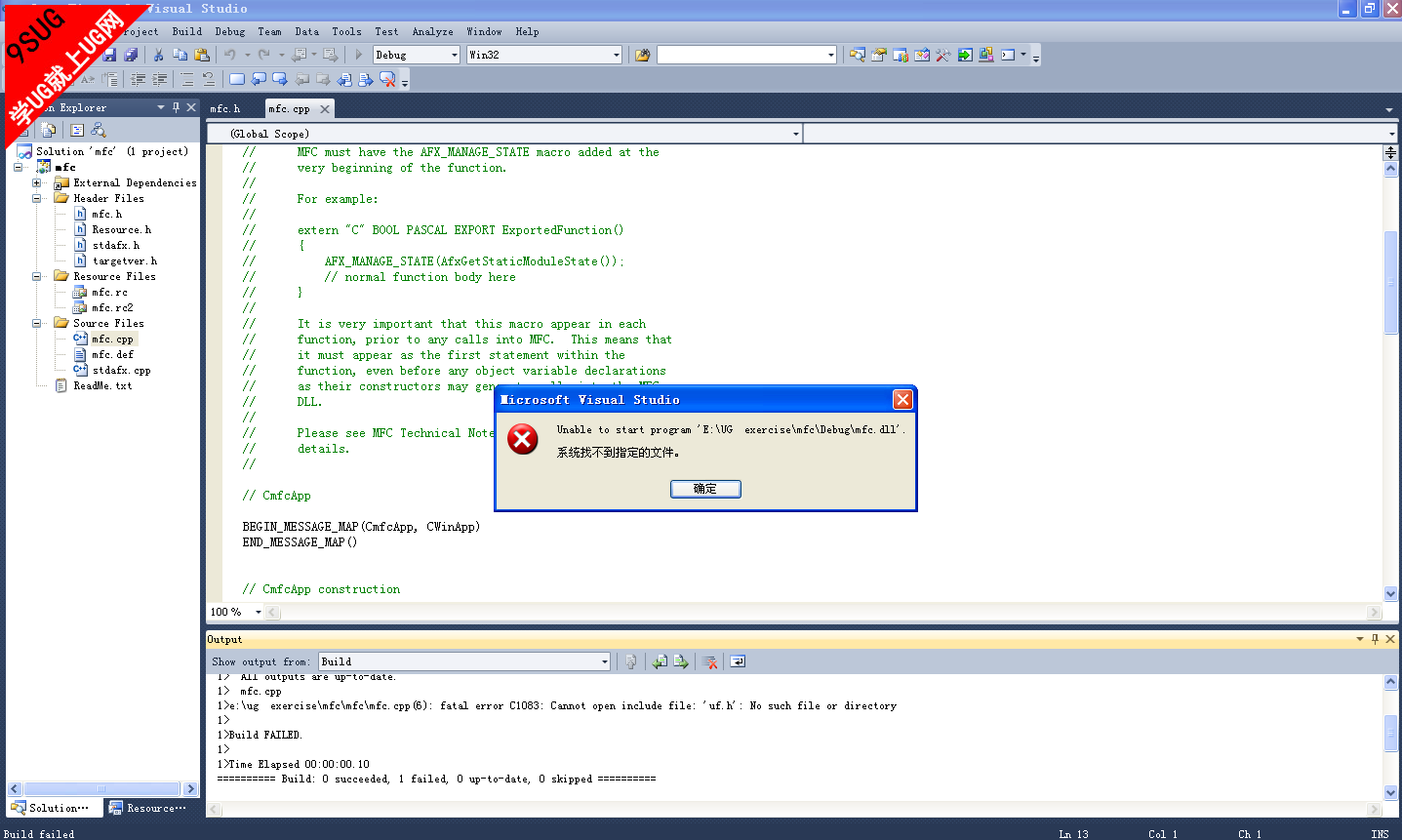Toggle Word Wrap in the Output panel
1402x840 pixels.
pyautogui.click(x=738, y=661)
